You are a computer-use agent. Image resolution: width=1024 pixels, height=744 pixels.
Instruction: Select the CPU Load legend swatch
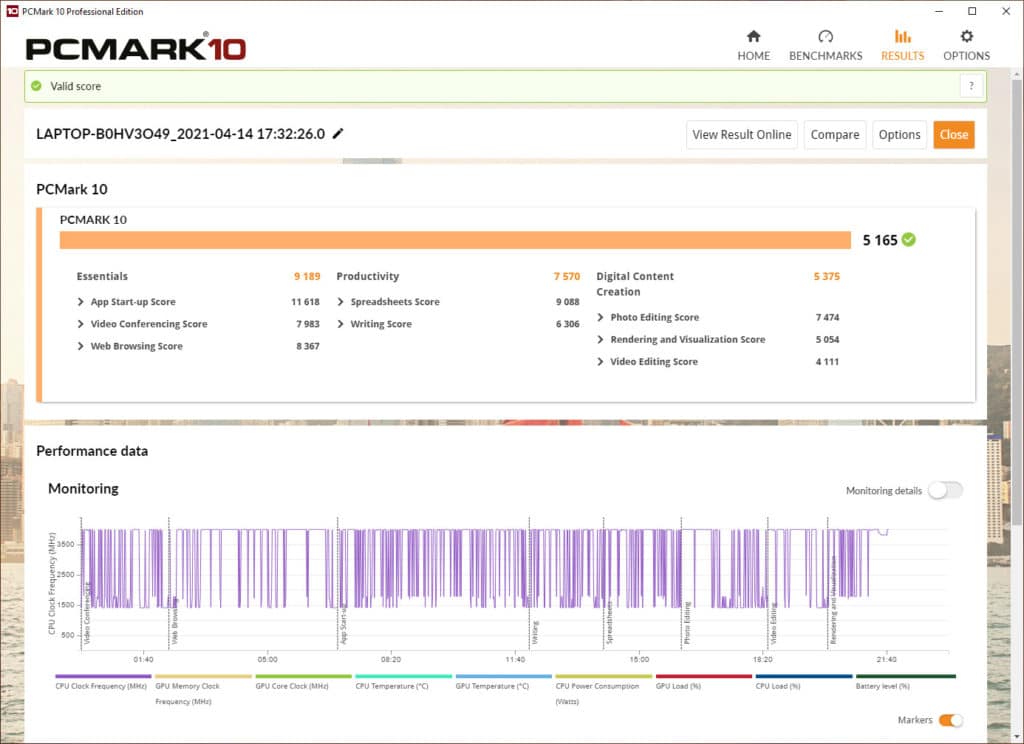pyautogui.click(x=804, y=676)
